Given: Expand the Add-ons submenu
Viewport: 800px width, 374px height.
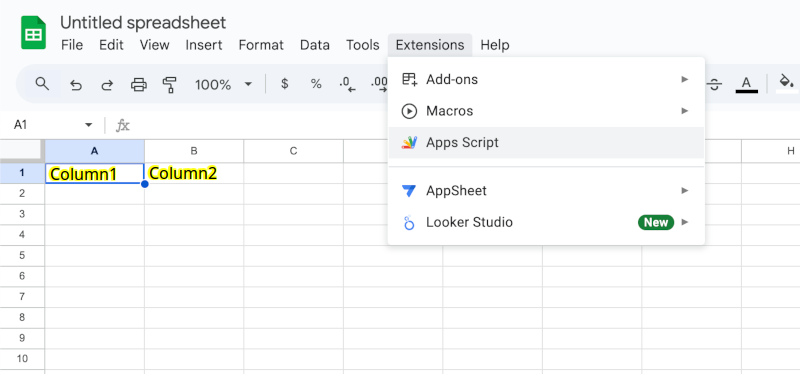Looking at the screenshot, I should pos(546,80).
